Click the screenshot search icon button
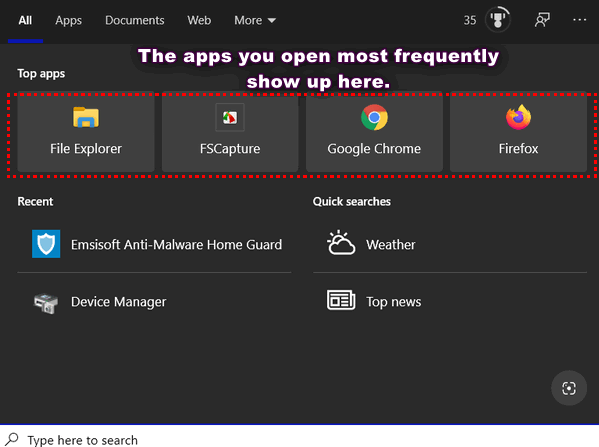The image size is (599, 447). point(568,388)
